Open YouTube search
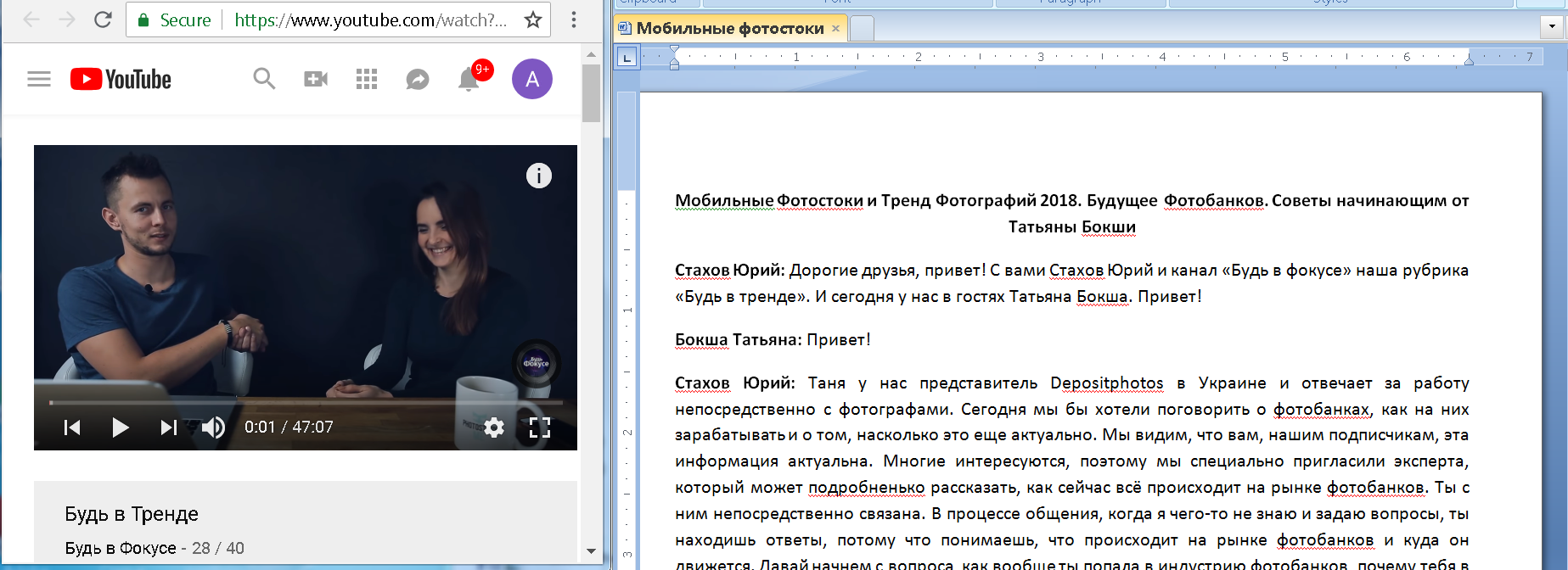 pyautogui.click(x=264, y=79)
